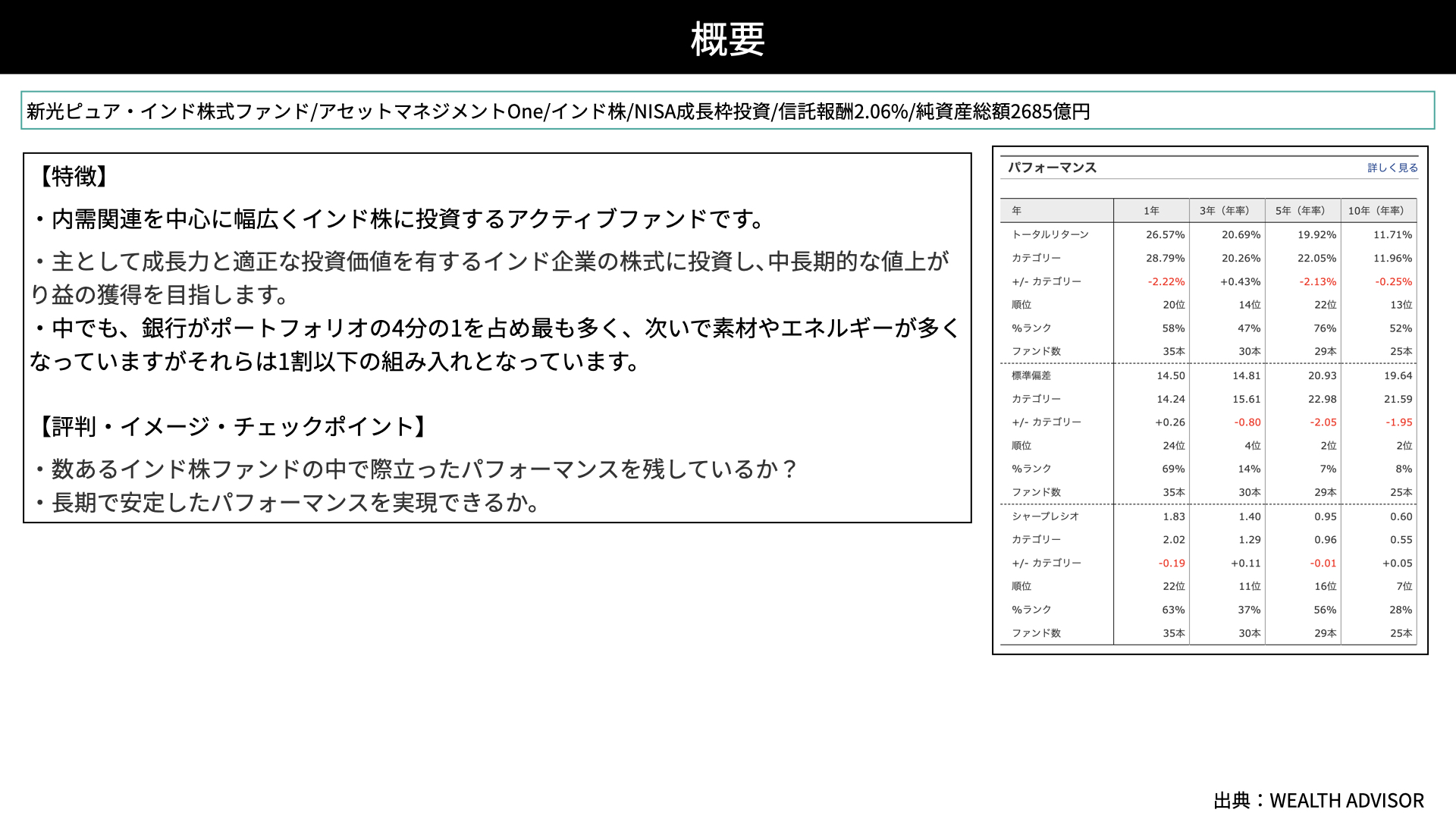Click the red -2.13% category difference

tap(1317, 281)
